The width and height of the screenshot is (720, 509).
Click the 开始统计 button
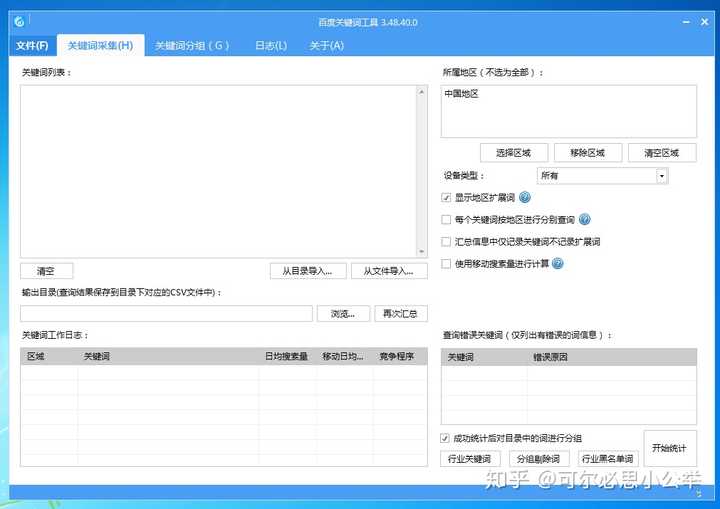pyautogui.click(x=670, y=448)
